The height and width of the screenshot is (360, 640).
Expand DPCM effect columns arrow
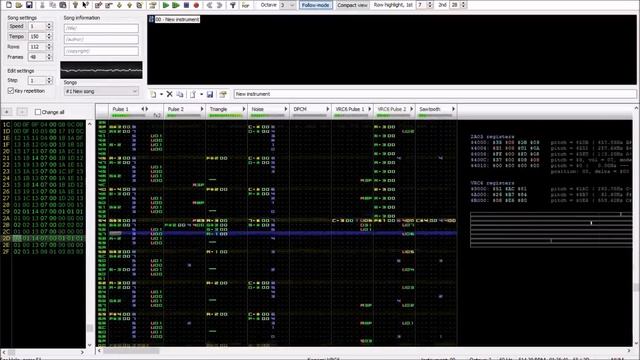(327, 109)
